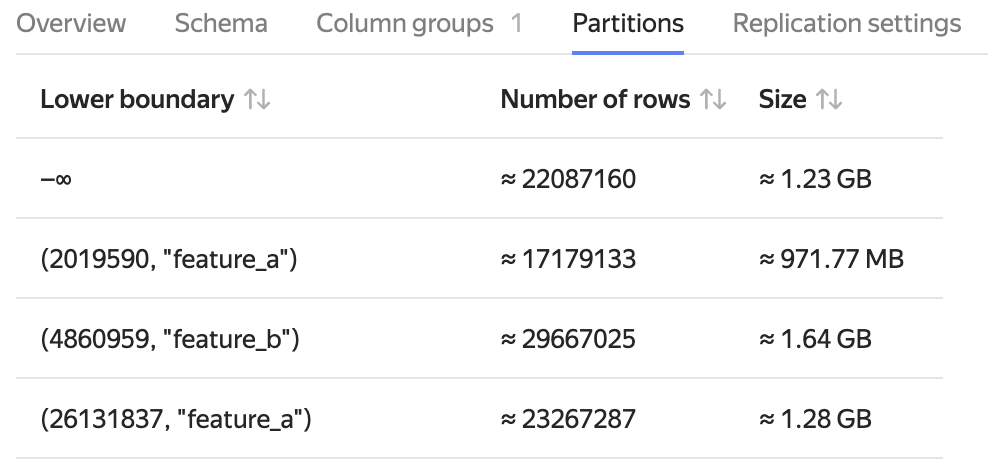This screenshot has width=988, height=470.
Task: Go to Replication settings tab
Action: pos(847,24)
